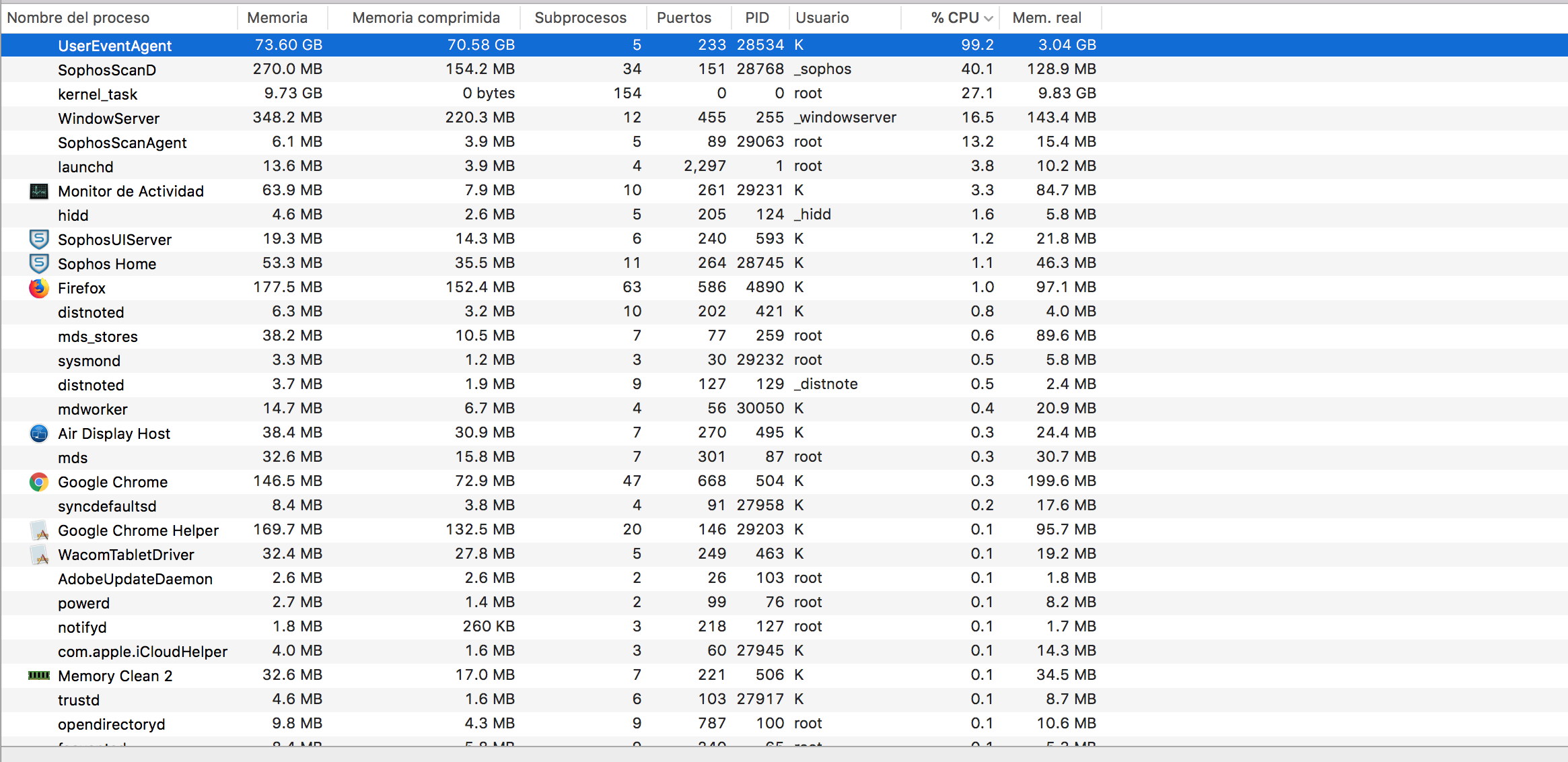Click the Sophos Home shield icon
The image size is (1568, 762).
pyautogui.click(x=39, y=263)
